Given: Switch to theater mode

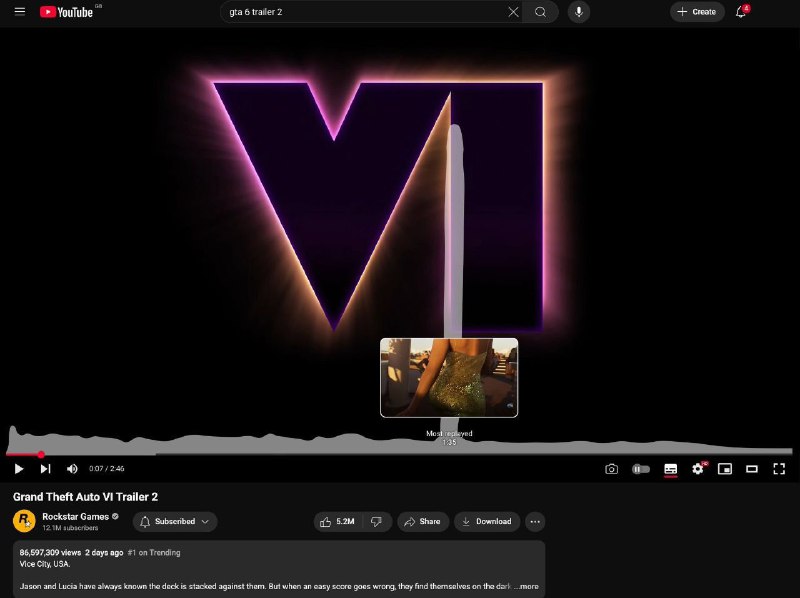Looking at the screenshot, I should [752, 469].
